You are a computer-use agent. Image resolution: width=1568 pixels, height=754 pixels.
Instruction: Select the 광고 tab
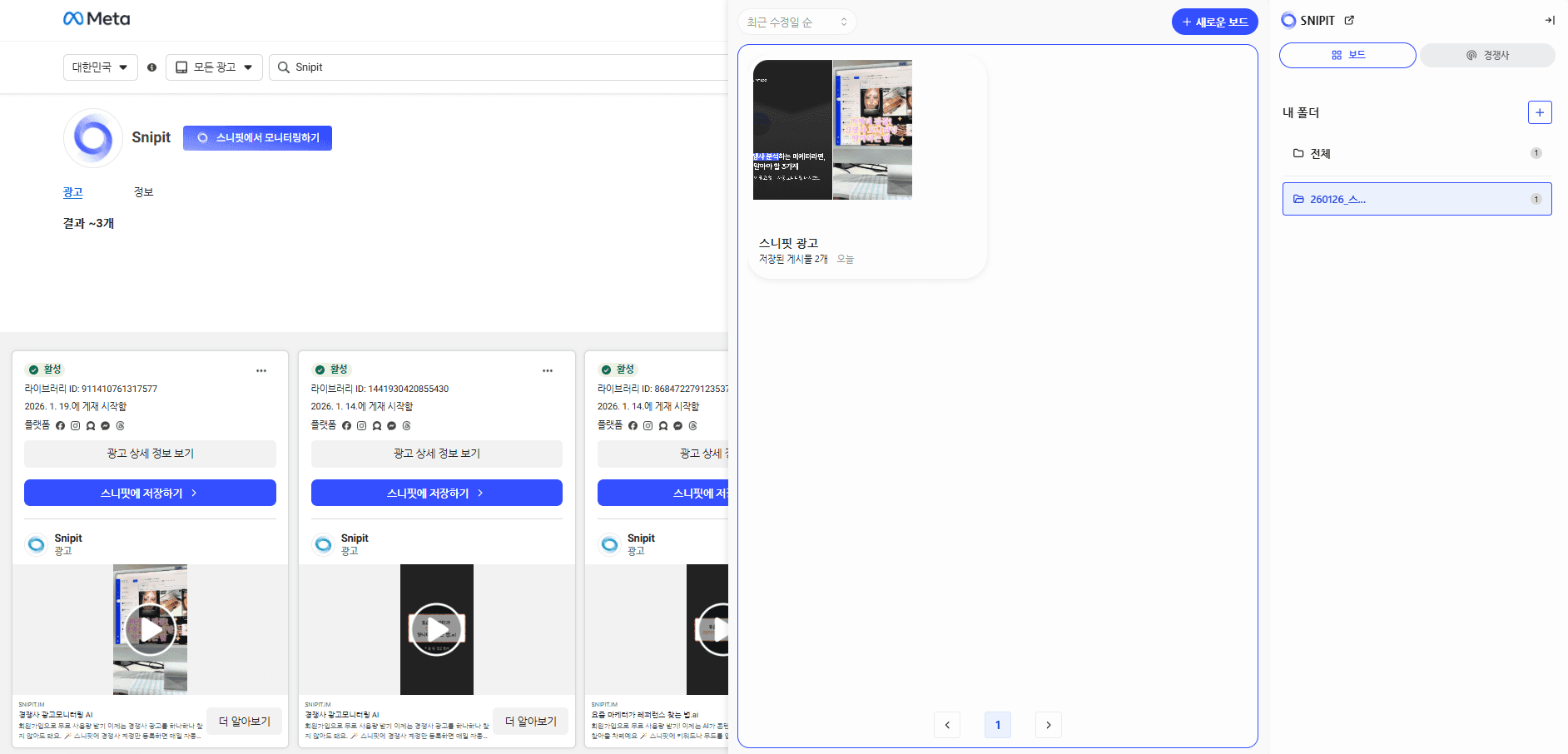pyautogui.click(x=73, y=192)
